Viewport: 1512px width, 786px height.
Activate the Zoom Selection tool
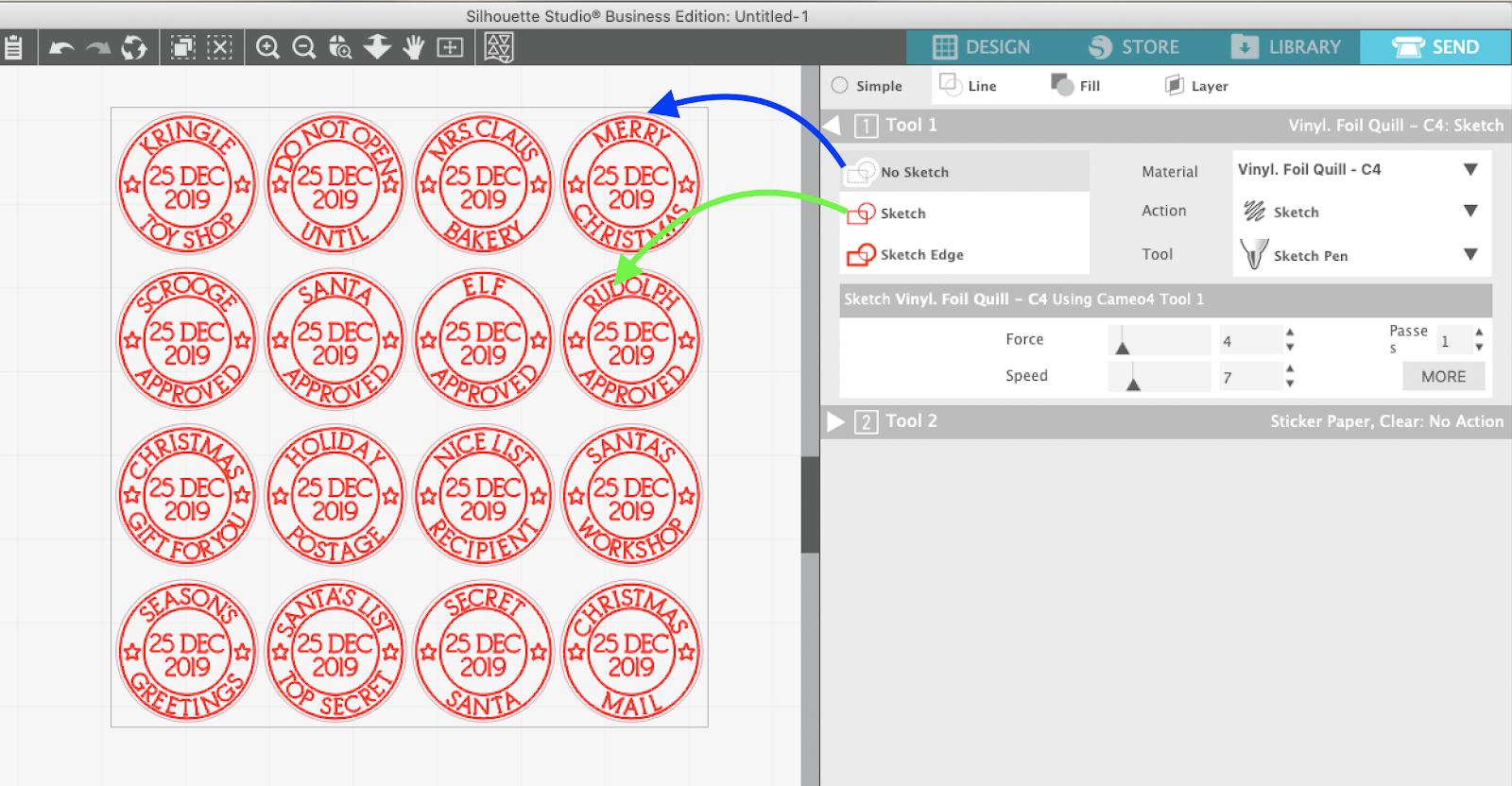tap(340, 47)
